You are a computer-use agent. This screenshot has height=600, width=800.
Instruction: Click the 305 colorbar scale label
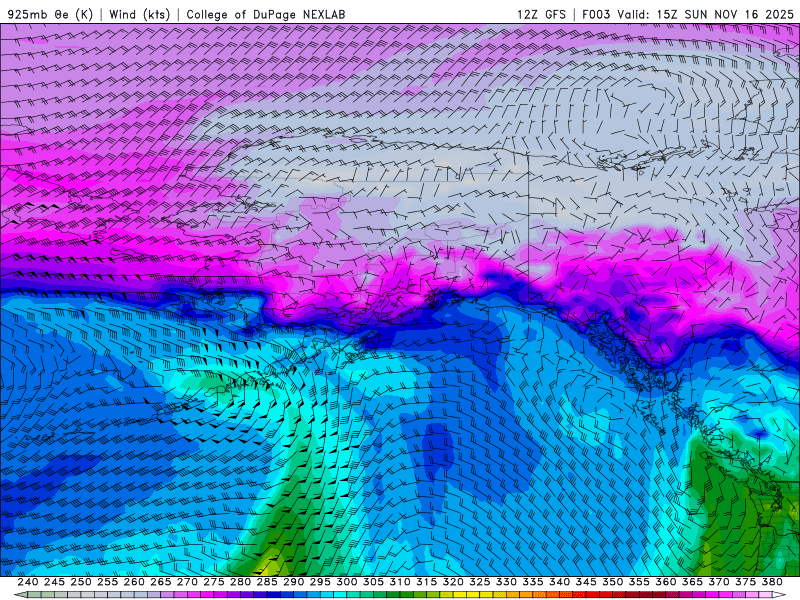[373, 582]
